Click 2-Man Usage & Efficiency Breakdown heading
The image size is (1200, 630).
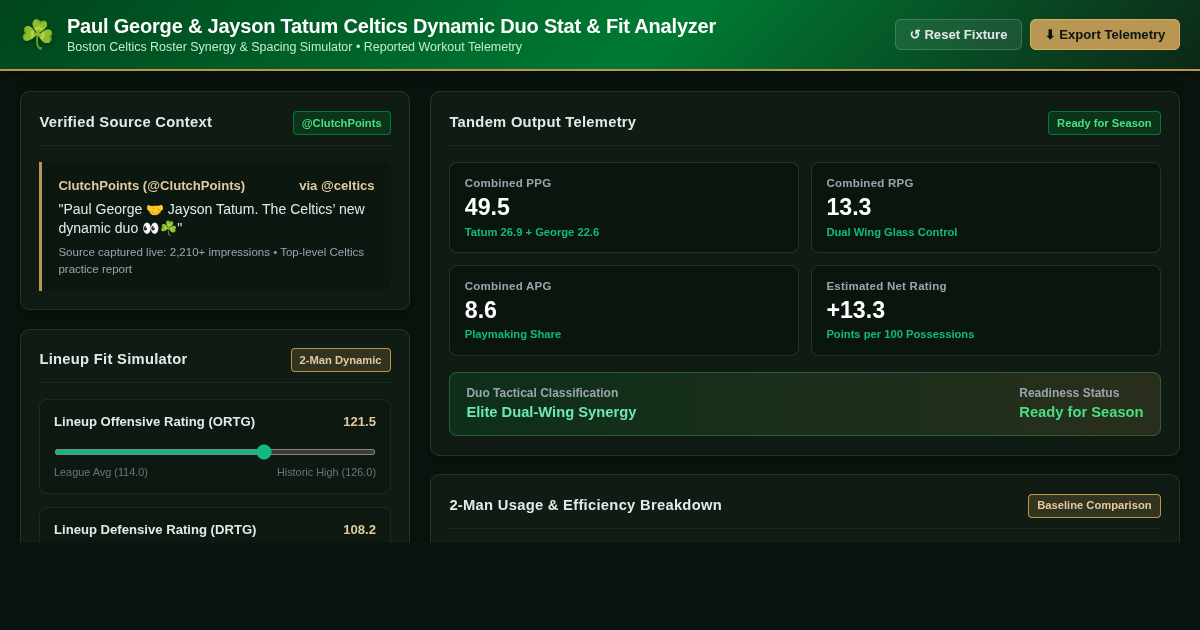586,505
